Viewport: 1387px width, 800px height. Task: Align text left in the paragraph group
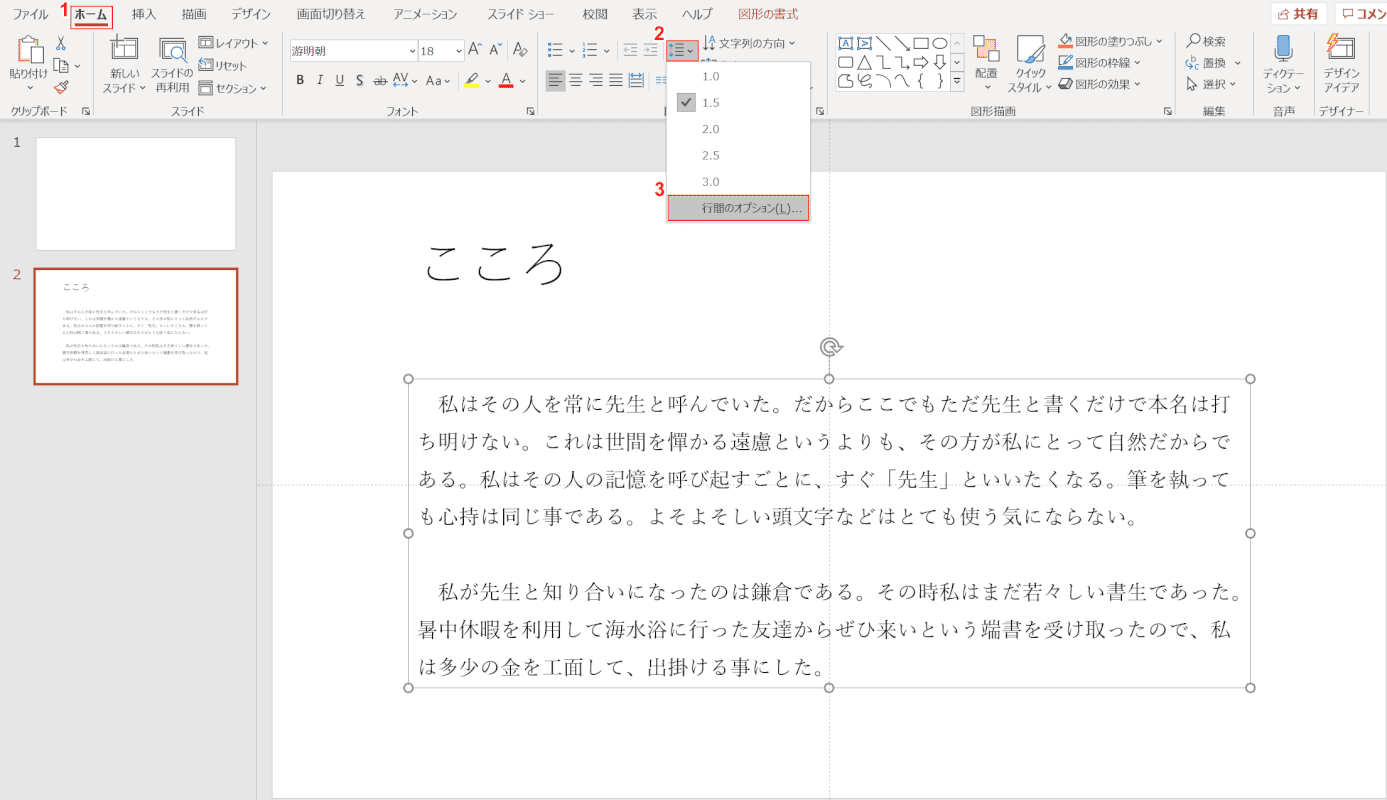coord(555,80)
